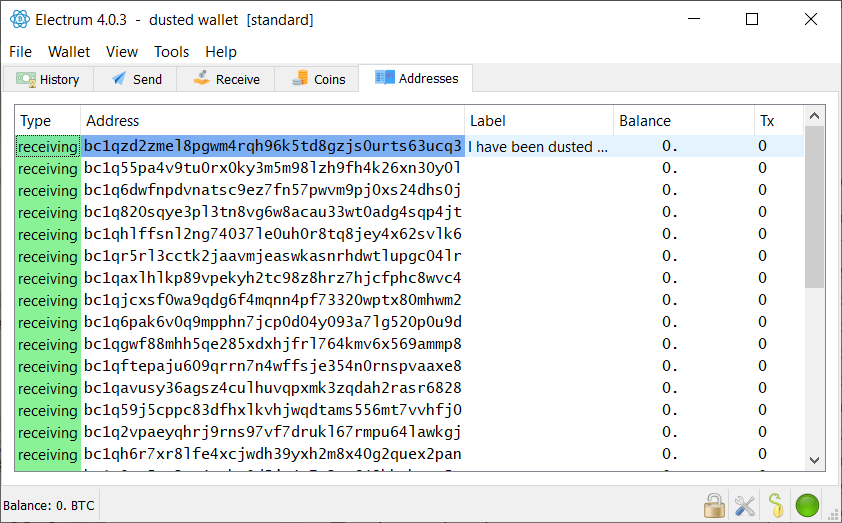Switch to the History tab
The width and height of the screenshot is (842, 523).
click(48, 79)
